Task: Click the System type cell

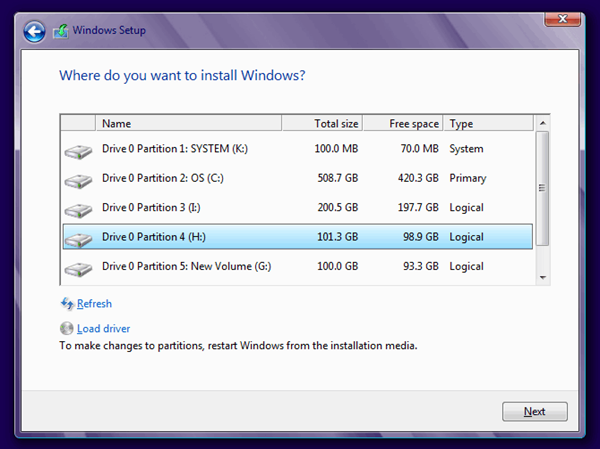Action: [x=466, y=149]
